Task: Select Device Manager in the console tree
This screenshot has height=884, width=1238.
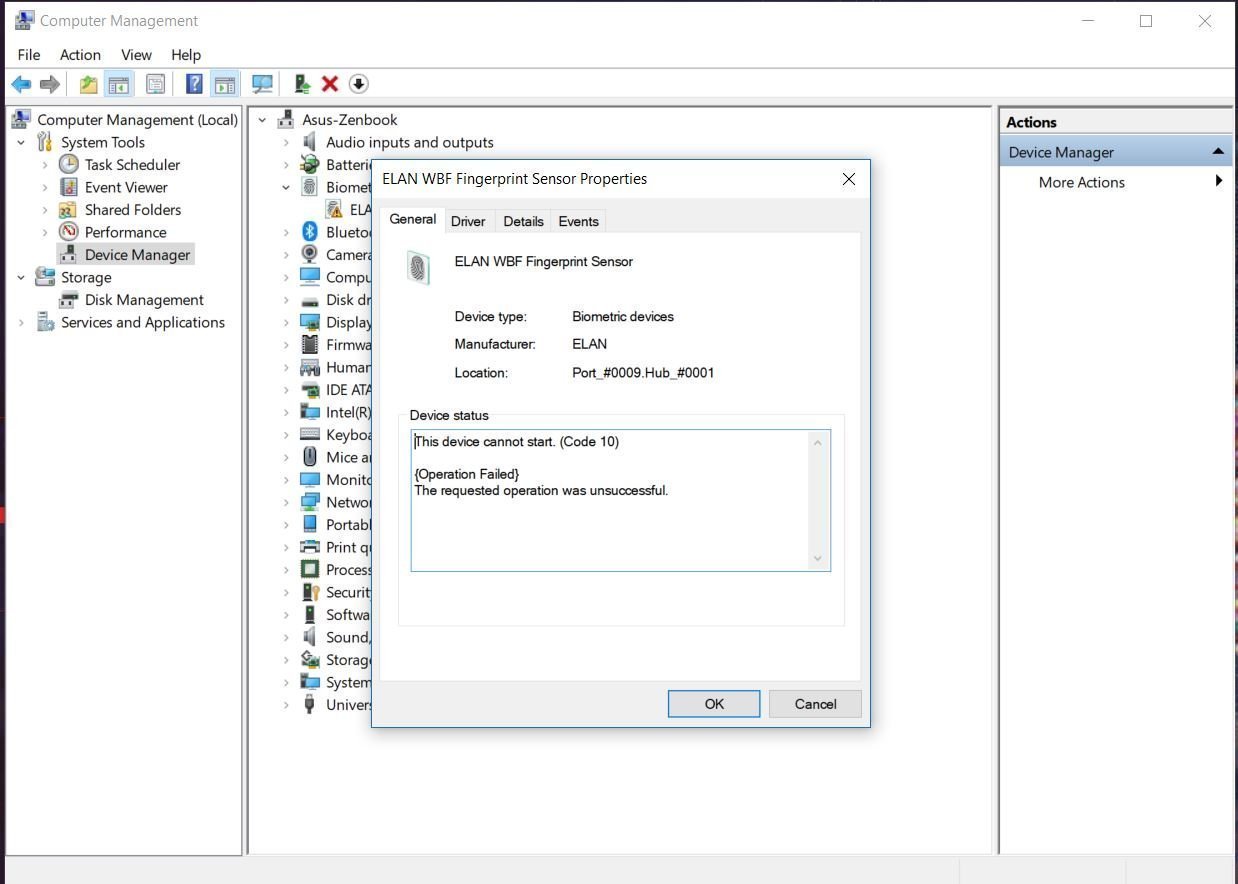Action: 137,255
